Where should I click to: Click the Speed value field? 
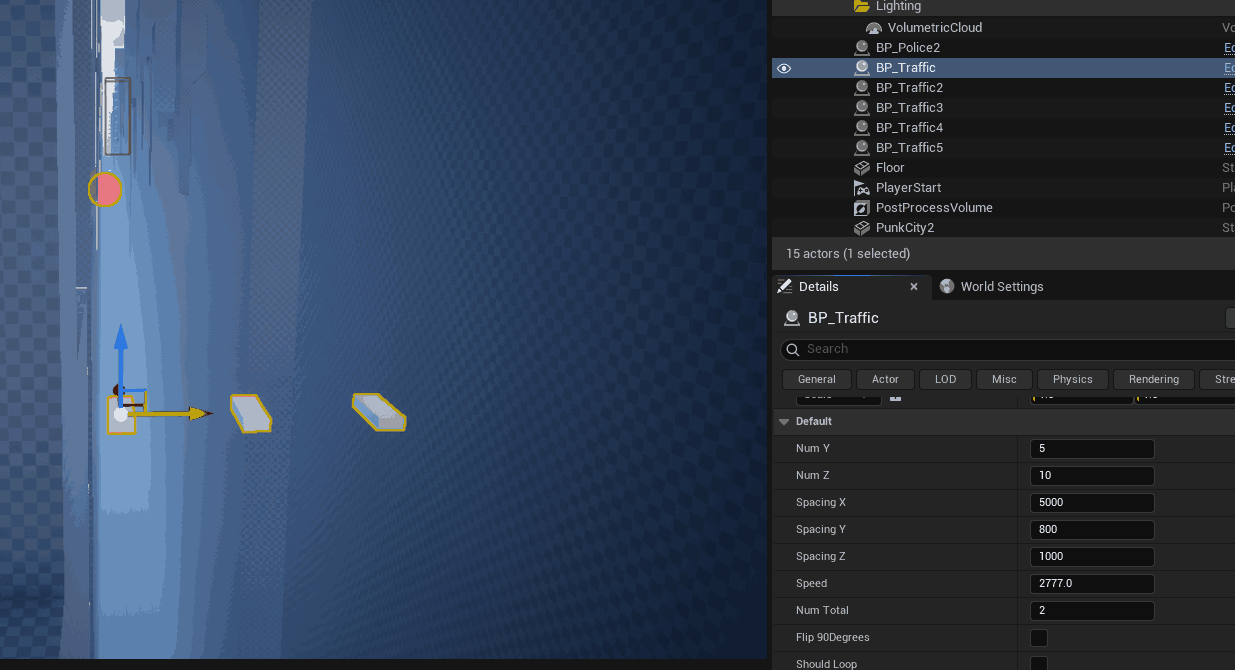(1091, 583)
